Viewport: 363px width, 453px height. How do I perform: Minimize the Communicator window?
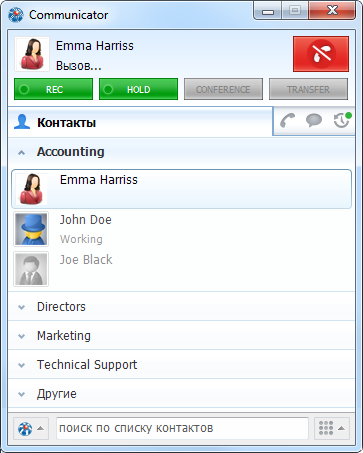[x=268, y=11]
